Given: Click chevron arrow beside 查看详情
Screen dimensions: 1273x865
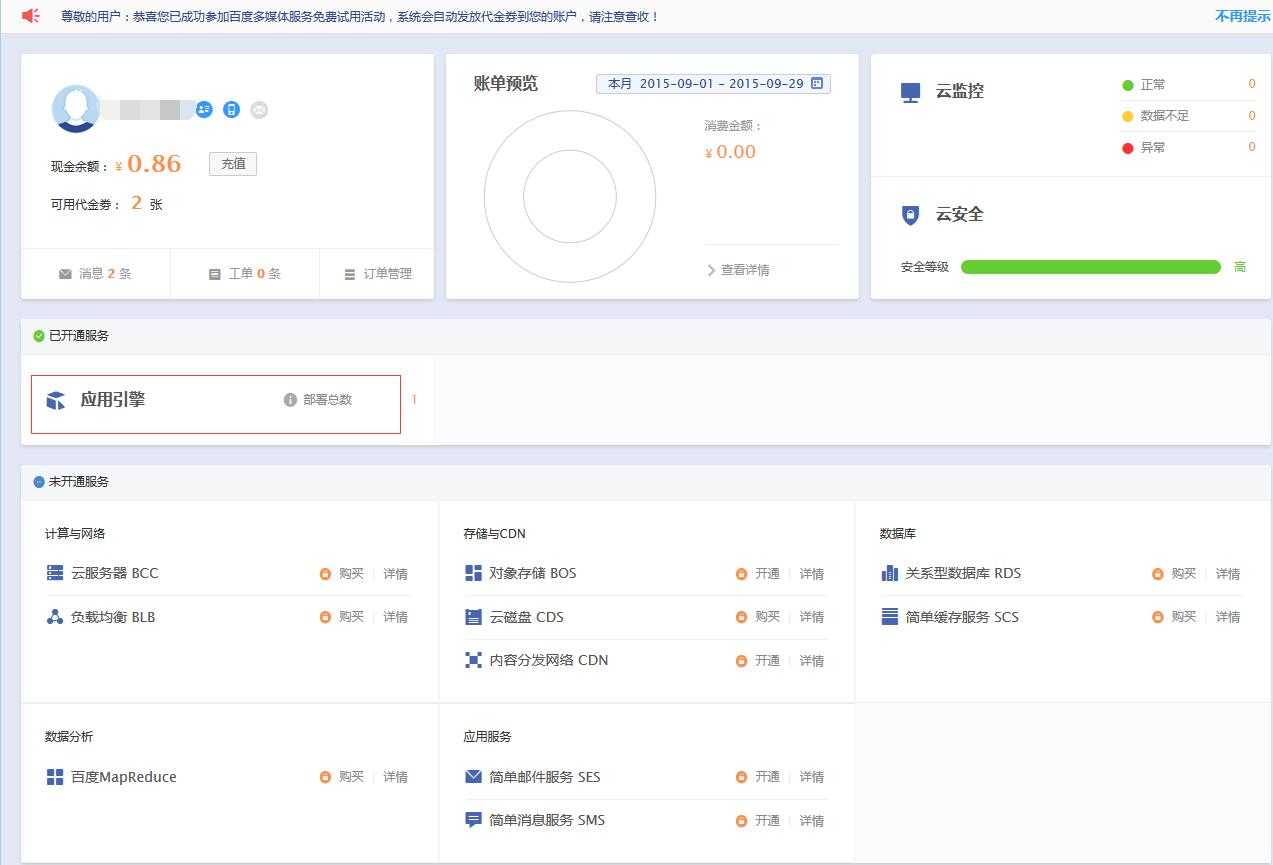Looking at the screenshot, I should [x=711, y=270].
